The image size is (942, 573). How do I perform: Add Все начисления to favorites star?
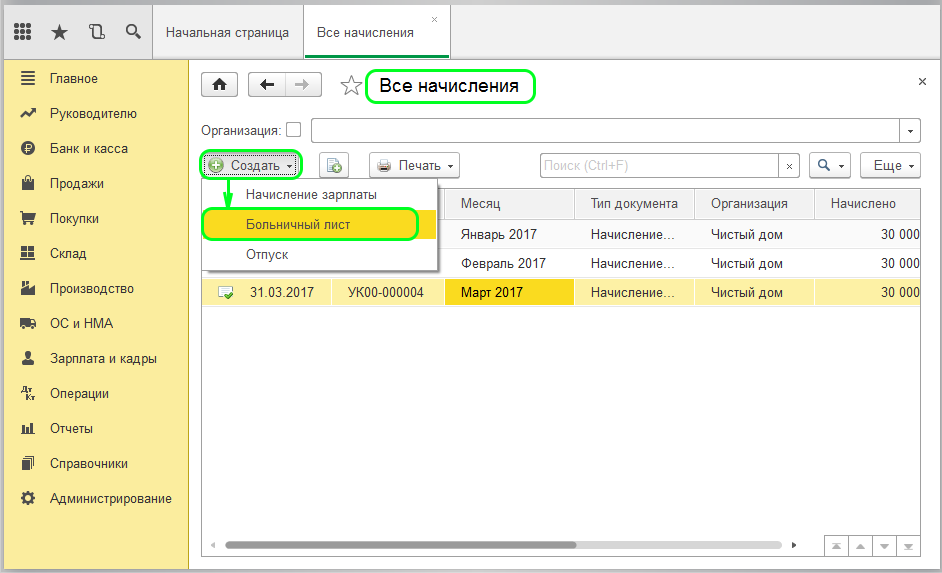[351, 87]
